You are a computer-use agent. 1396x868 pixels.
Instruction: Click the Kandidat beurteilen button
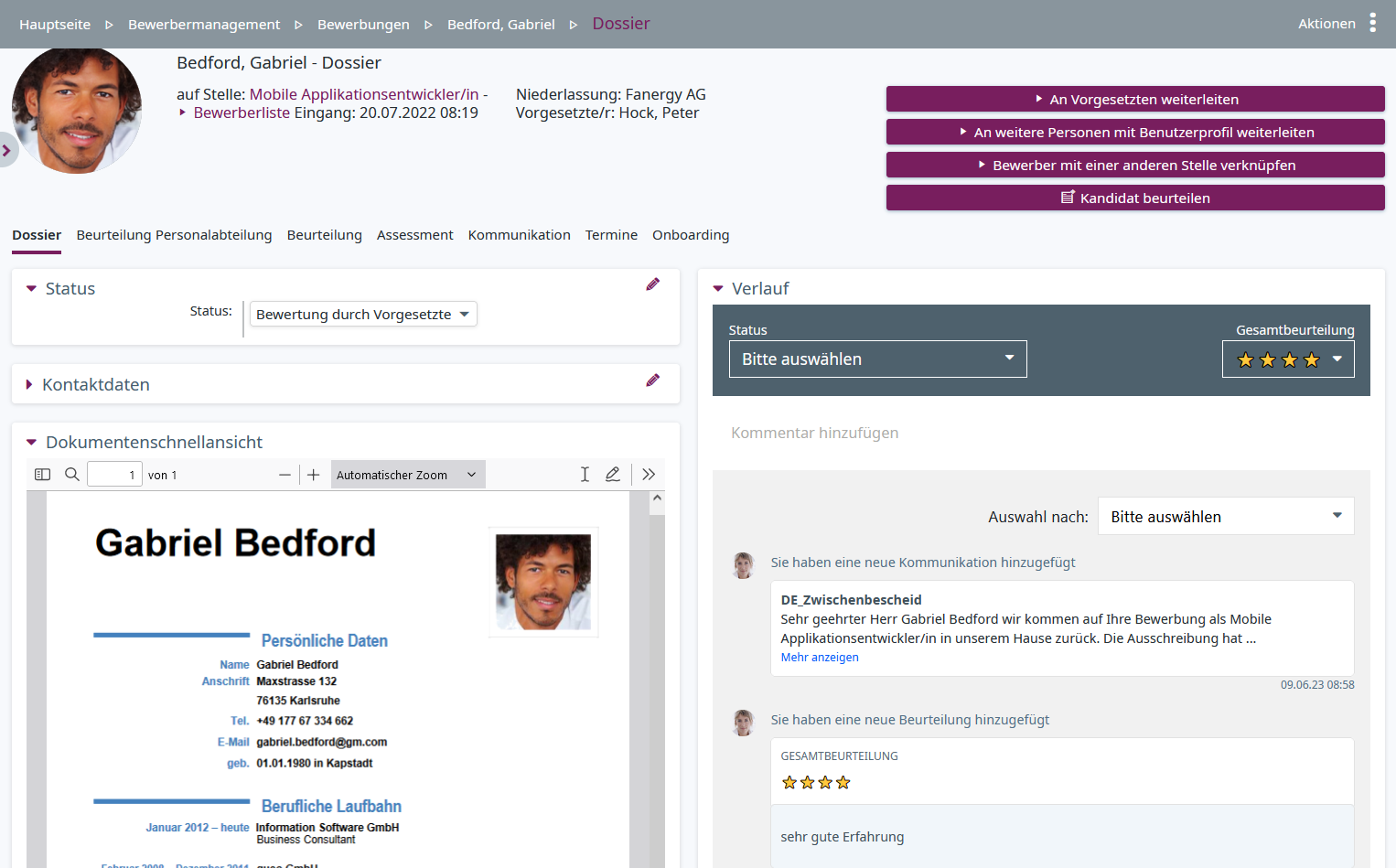pyautogui.click(x=1135, y=198)
